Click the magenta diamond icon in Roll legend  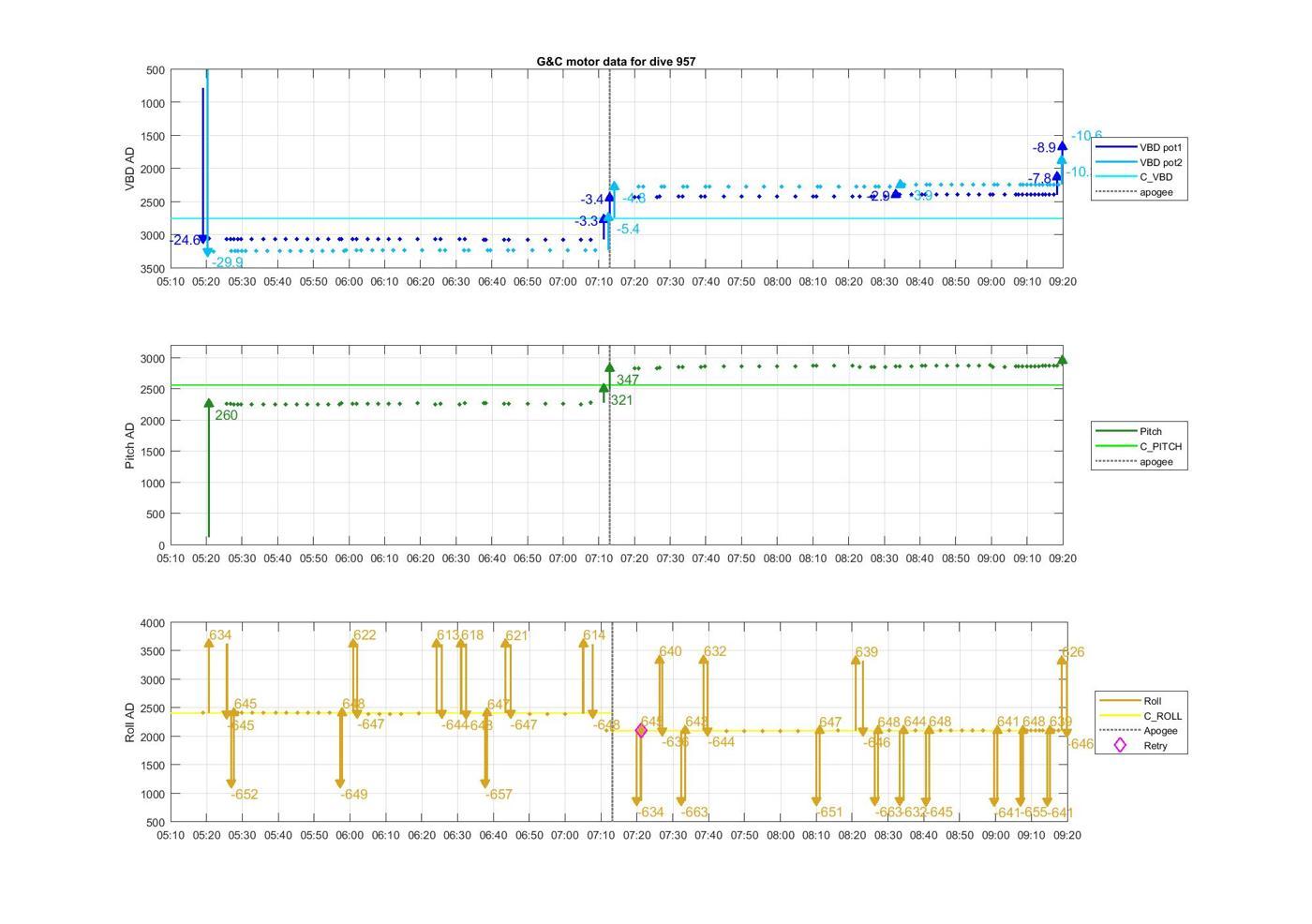(x=1120, y=746)
